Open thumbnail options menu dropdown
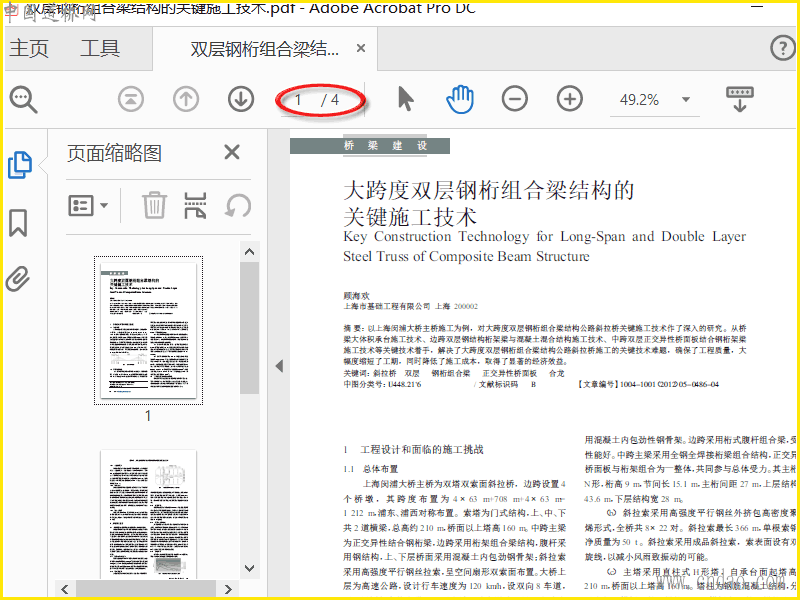800x600 pixels. pyautogui.click(x=88, y=206)
